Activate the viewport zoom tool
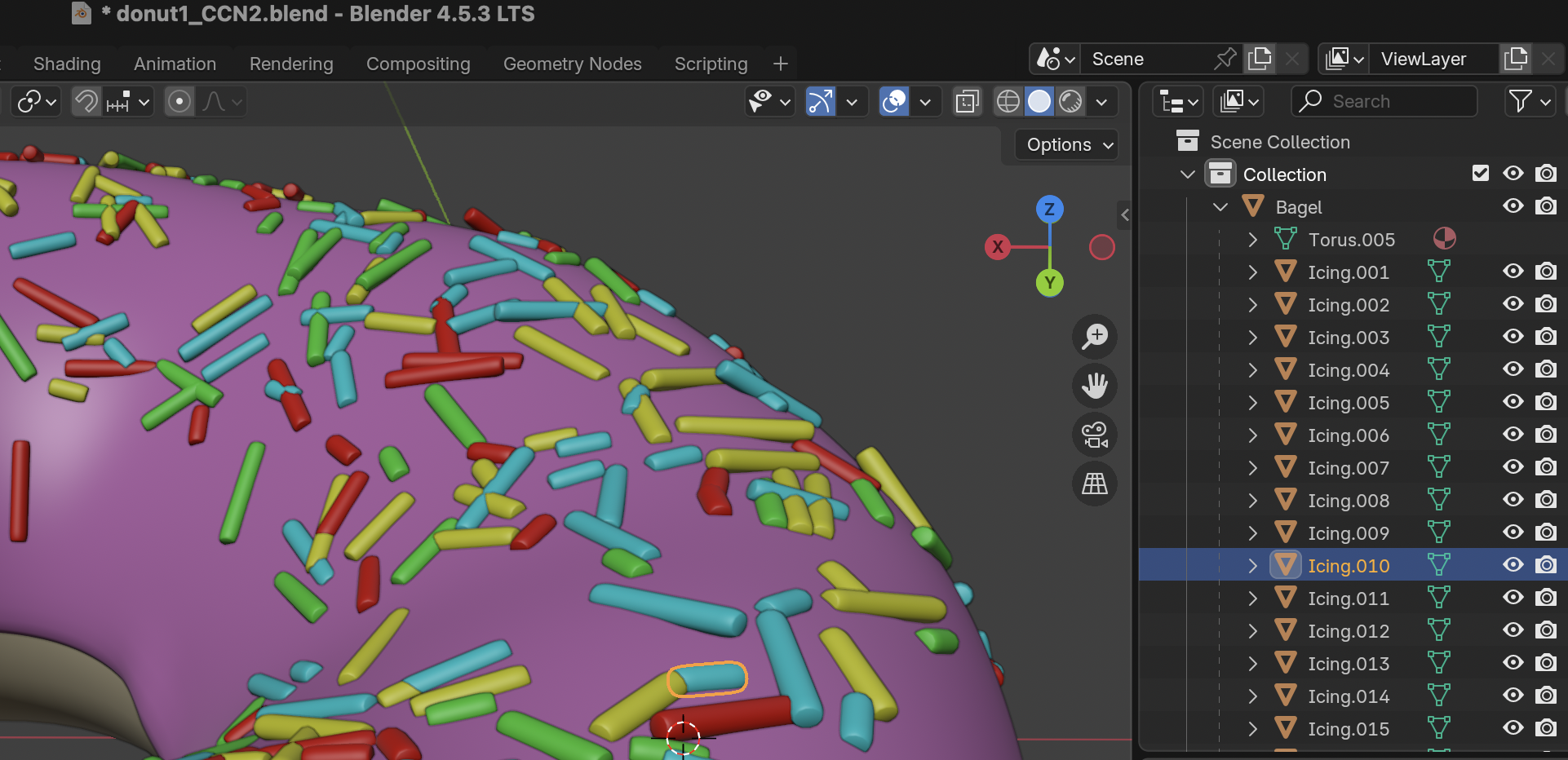The height and width of the screenshot is (760, 1568). click(1095, 337)
